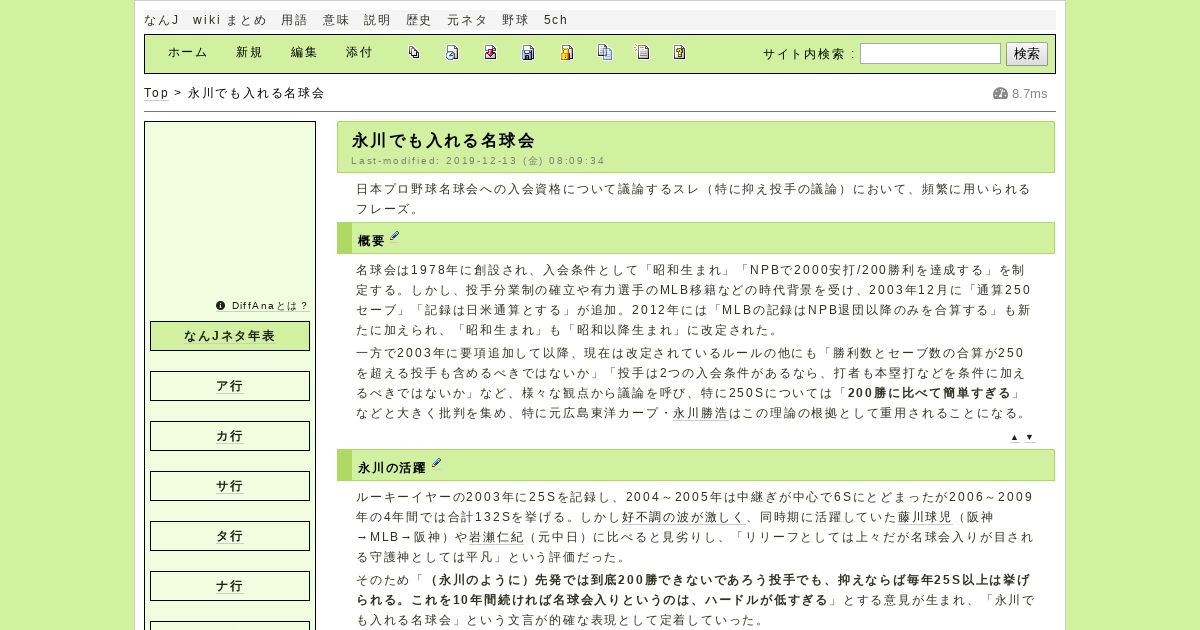Click the yellow question mark help icon

click(x=680, y=53)
